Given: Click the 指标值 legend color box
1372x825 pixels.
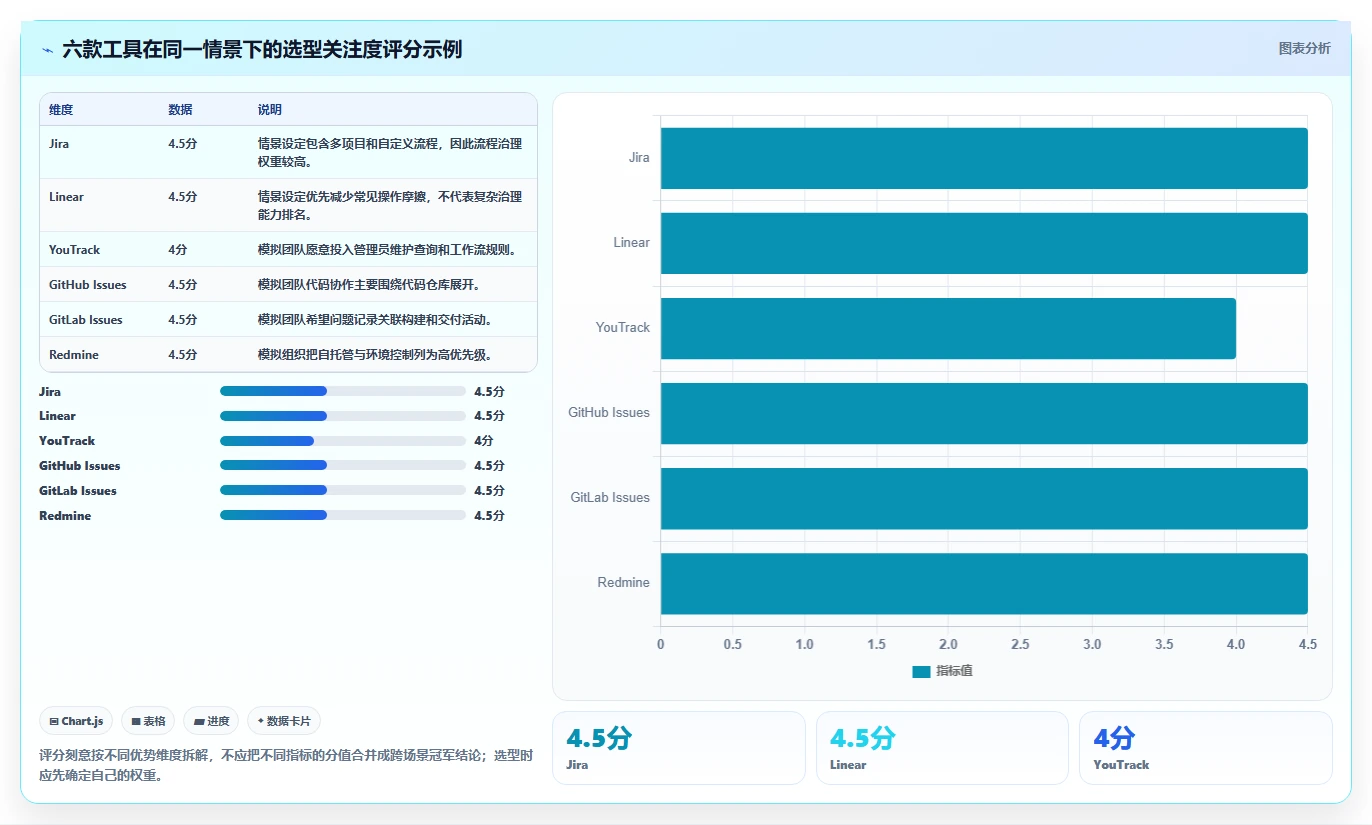Looking at the screenshot, I should click(x=921, y=672).
